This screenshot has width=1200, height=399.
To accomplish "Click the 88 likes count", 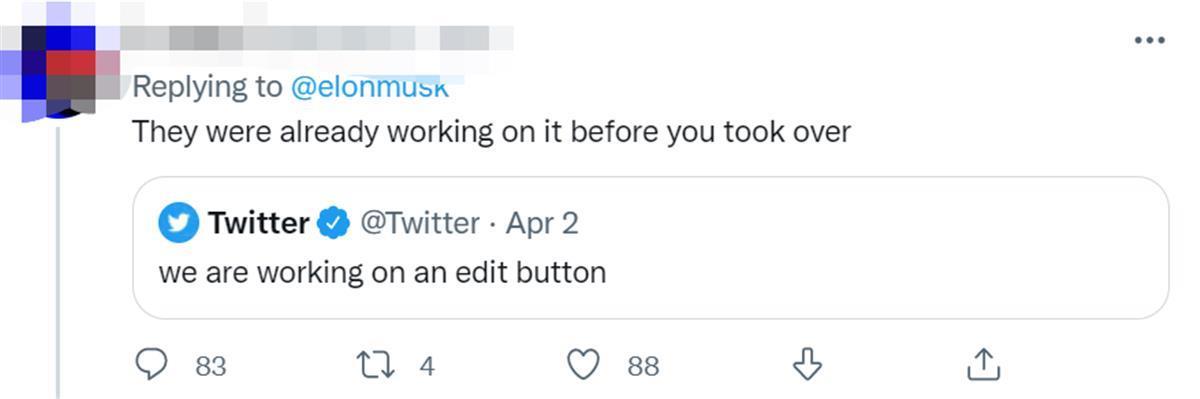I will tap(643, 367).
